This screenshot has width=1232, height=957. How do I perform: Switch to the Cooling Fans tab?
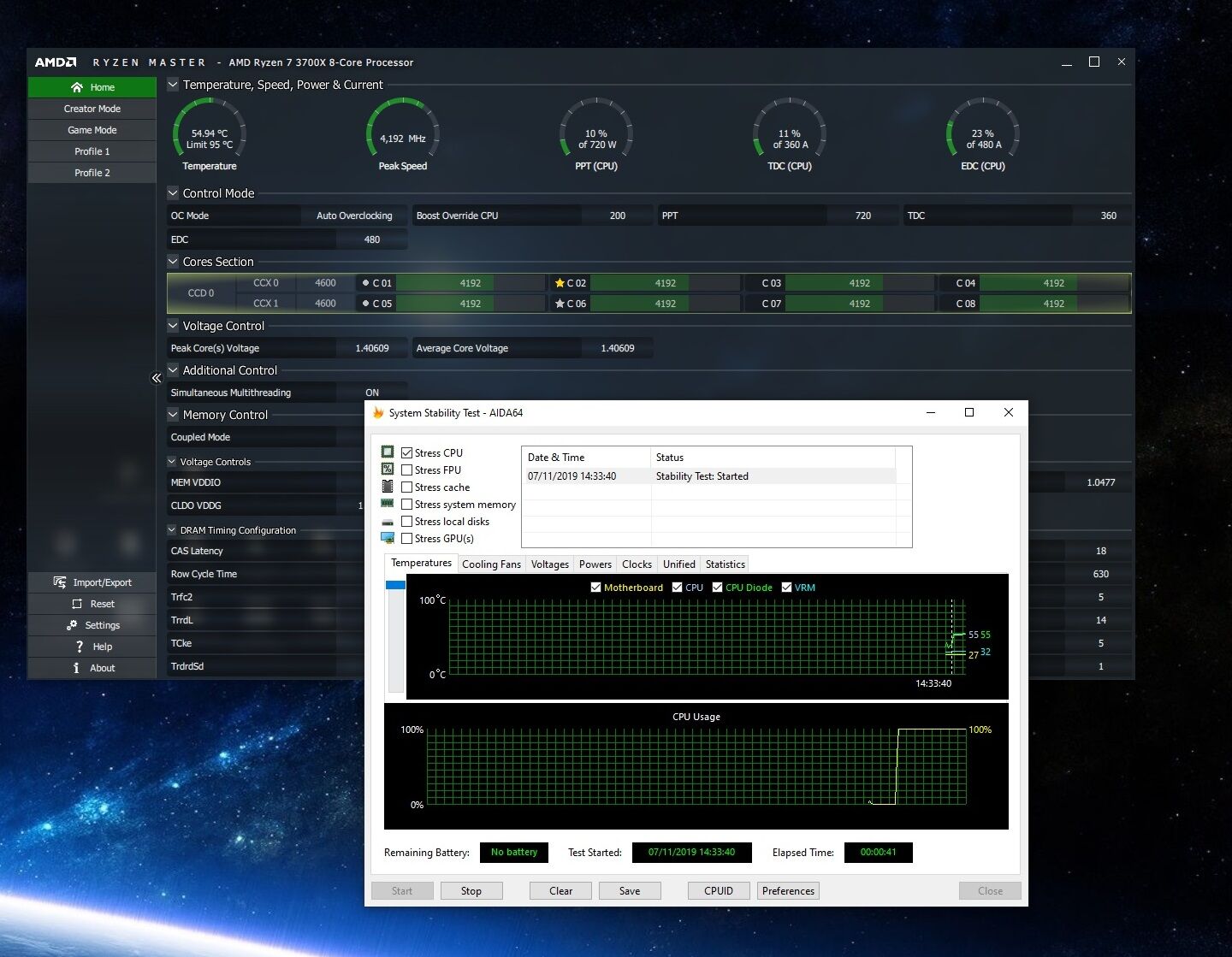pos(491,564)
